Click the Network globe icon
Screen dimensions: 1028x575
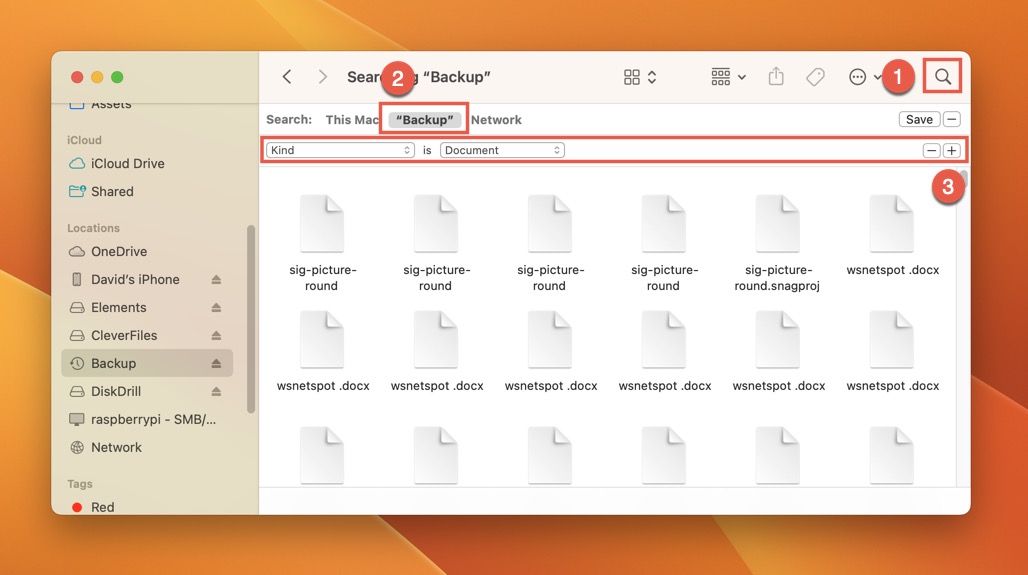click(x=77, y=447)
